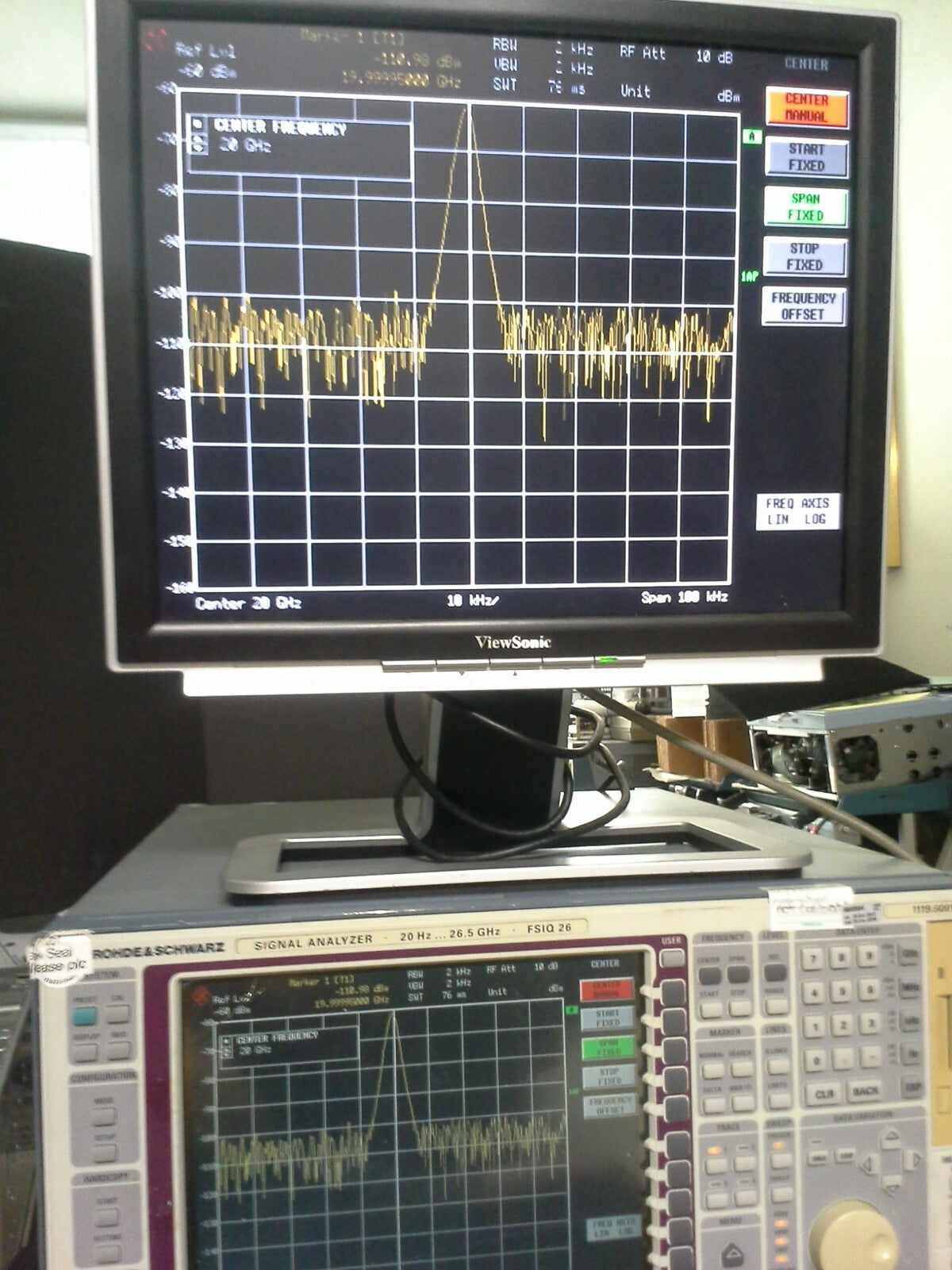Click the SWT sweep time readout on monitor
Viewport: 952px width, 1270px height.
(539, 86)
